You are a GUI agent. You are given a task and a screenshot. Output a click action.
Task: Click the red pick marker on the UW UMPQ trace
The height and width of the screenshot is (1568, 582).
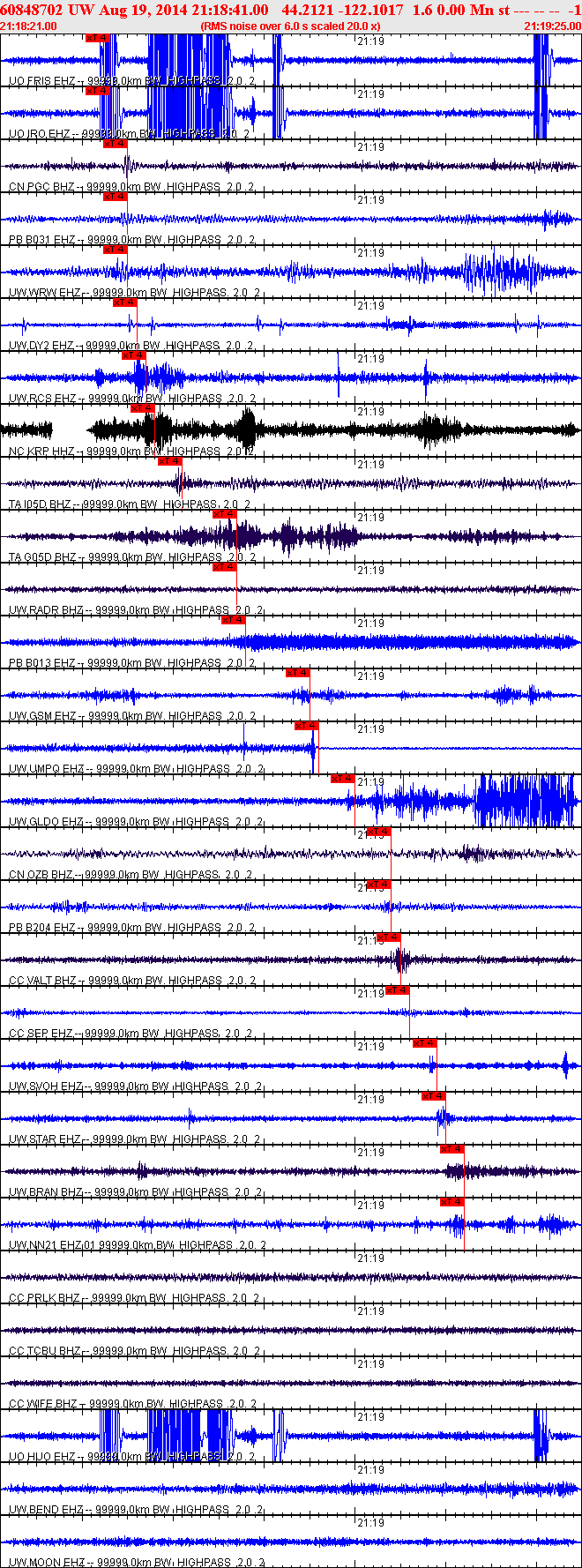coord(306,726)
